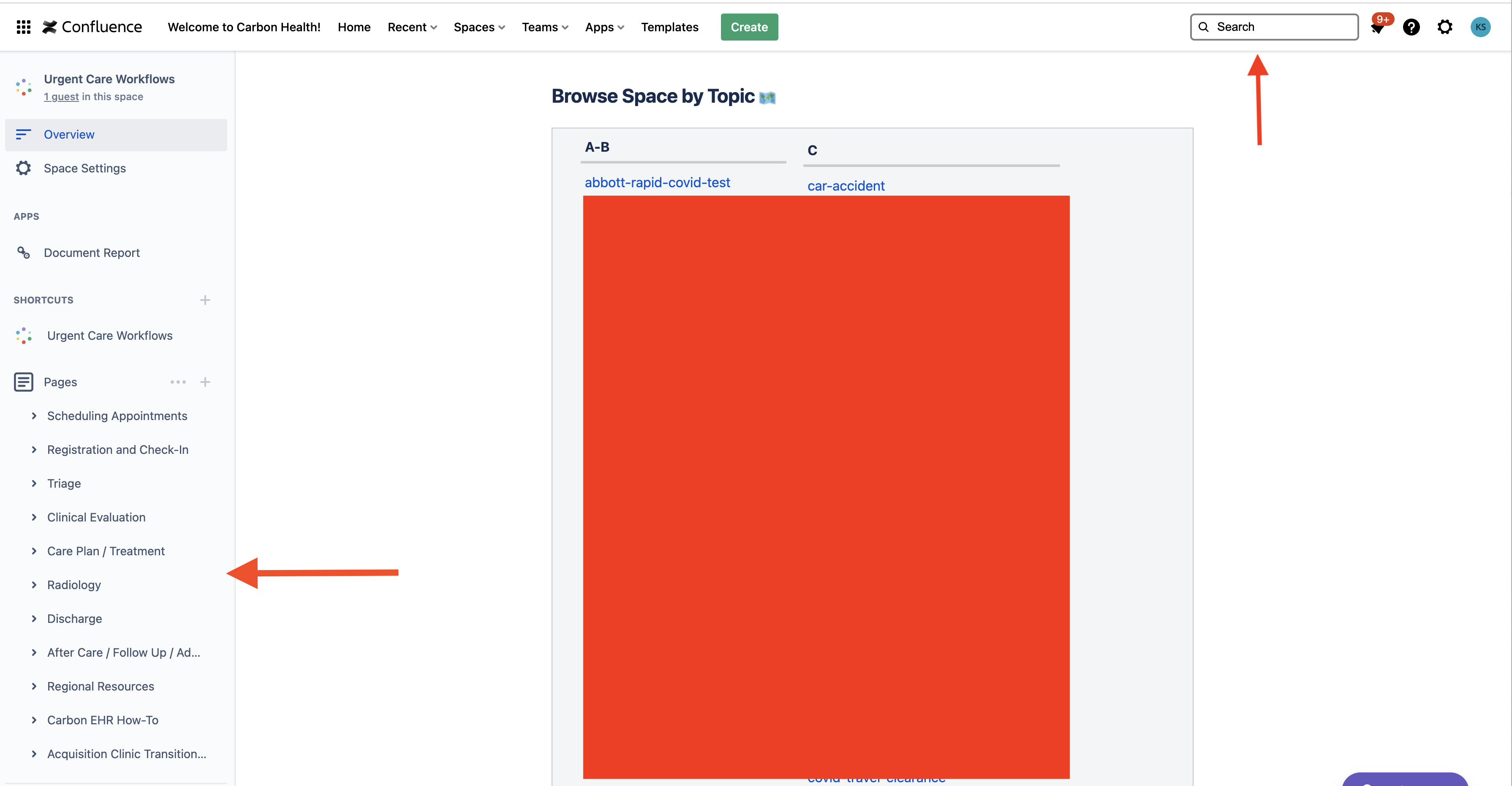Open the Pages more options ellipsis
Viewport: 1512px width, 786px height.
pyautogui.click(x=178, y=382)
